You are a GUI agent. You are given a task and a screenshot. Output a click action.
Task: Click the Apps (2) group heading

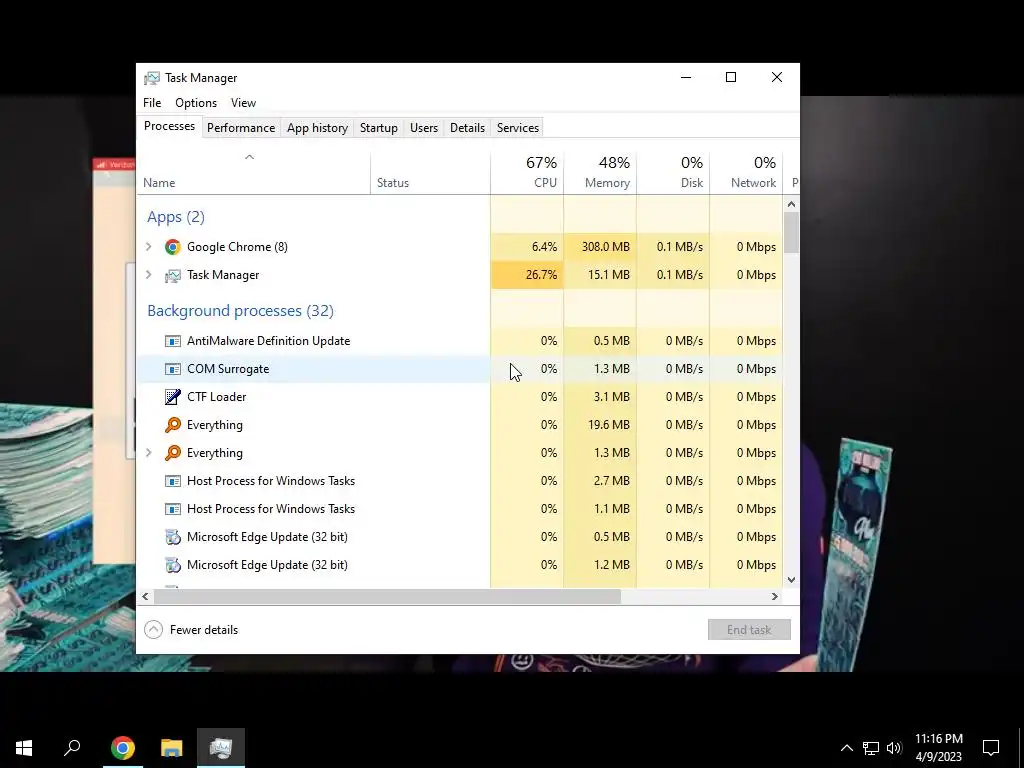176,217
